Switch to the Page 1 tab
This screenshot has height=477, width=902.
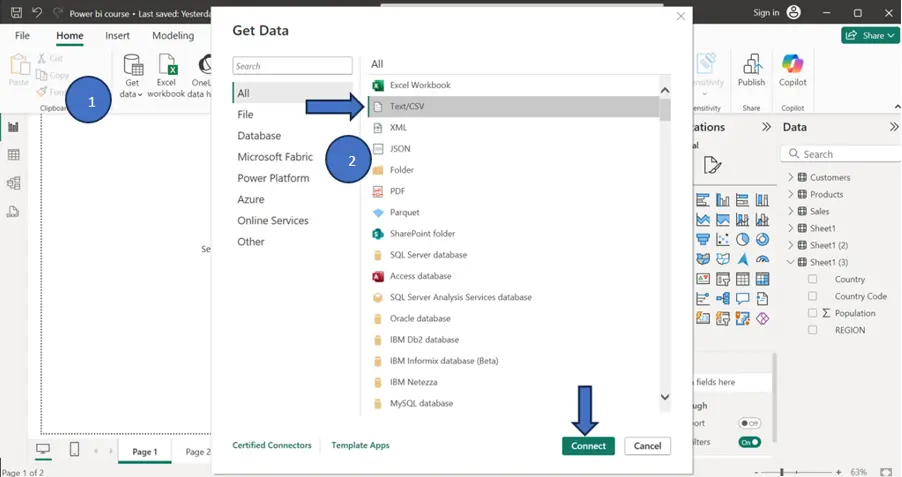point(145,452)
